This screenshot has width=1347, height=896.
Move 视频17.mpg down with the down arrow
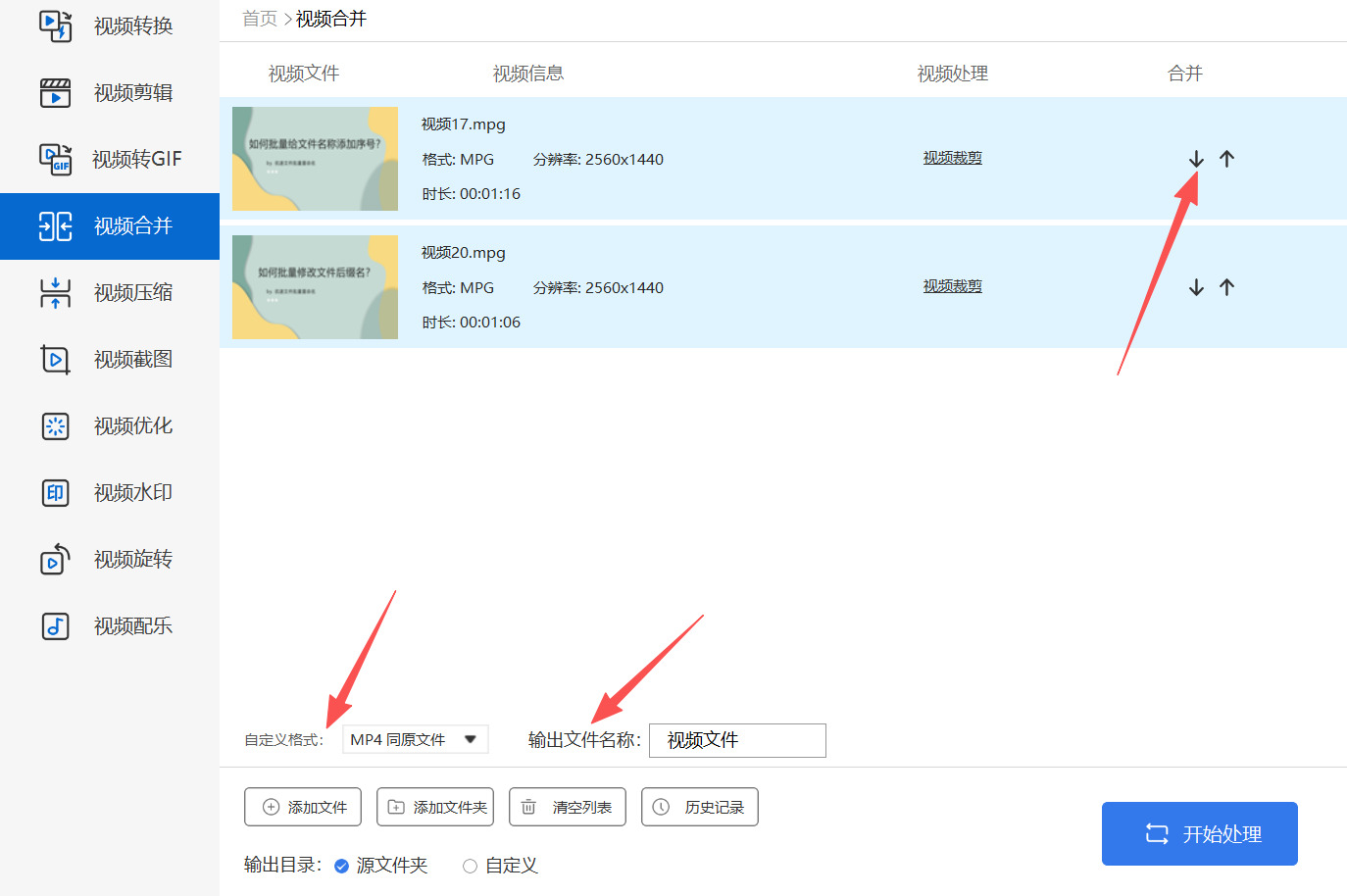coord(1196,159)
